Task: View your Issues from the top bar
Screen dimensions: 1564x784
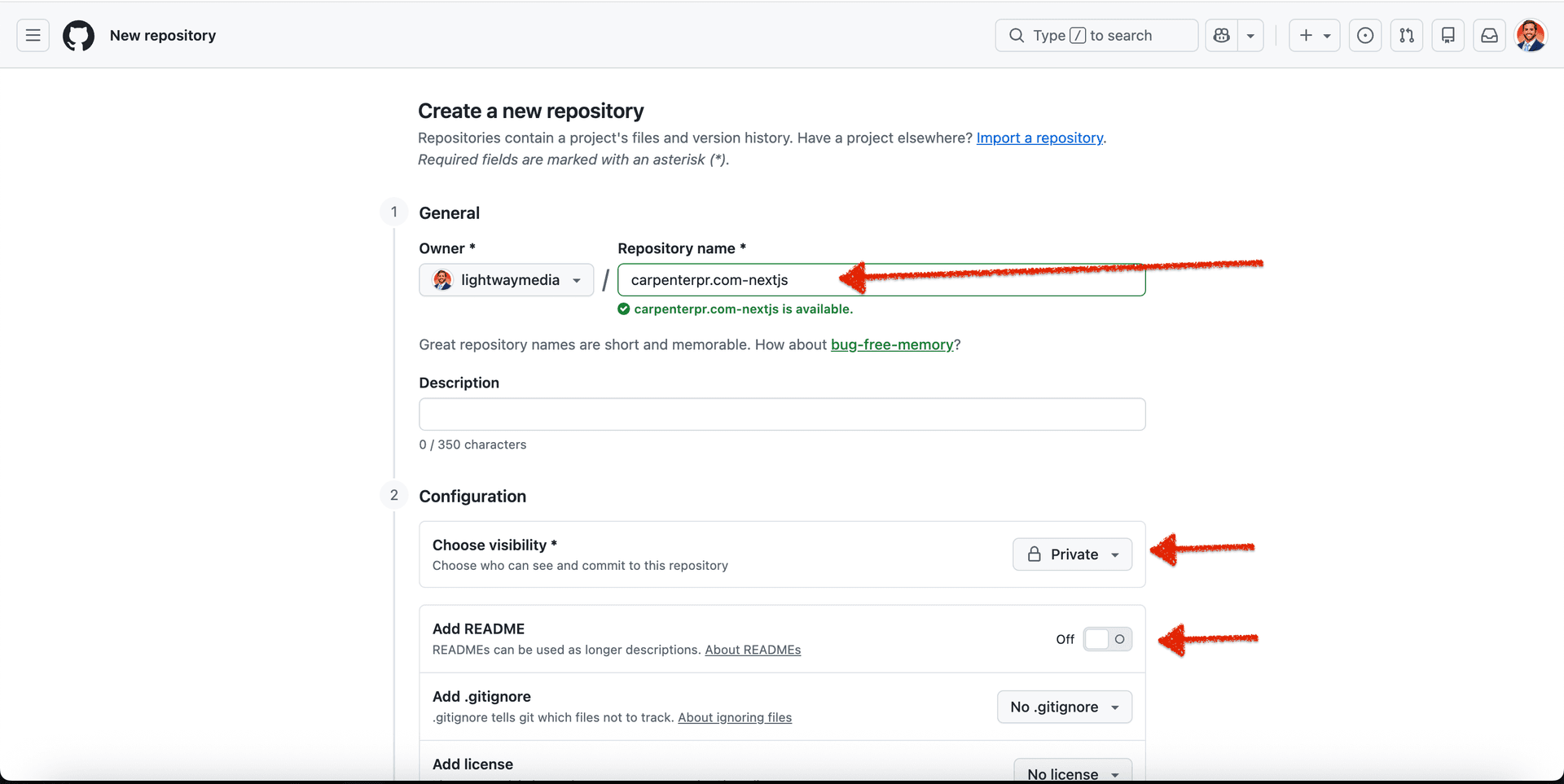Action: [1365, 35]
